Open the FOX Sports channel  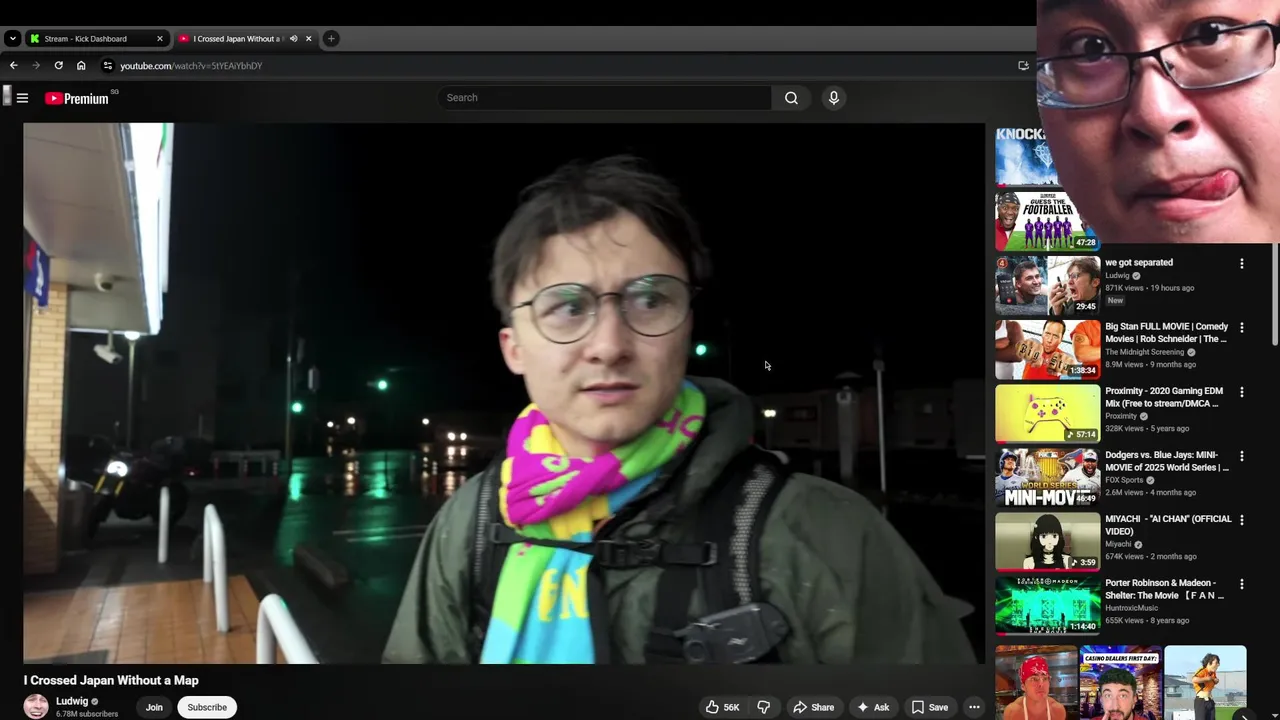(x=1124, y=480)
